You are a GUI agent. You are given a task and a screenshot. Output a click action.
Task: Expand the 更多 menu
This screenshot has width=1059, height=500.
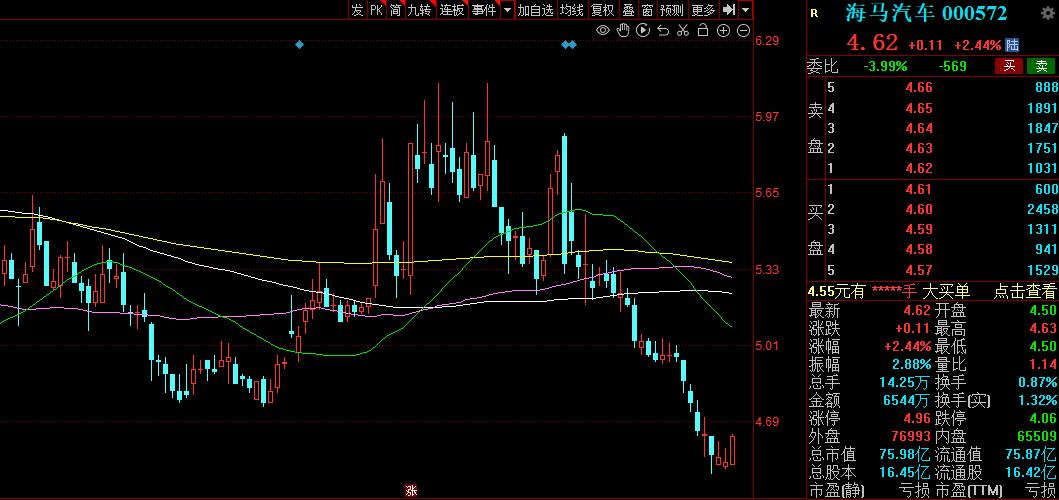click(x=703, y=10)
